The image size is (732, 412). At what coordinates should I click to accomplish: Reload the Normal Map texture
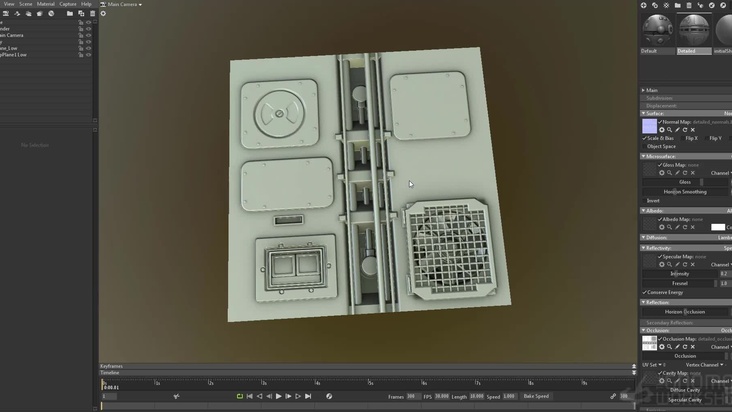(x=685, y=130)
